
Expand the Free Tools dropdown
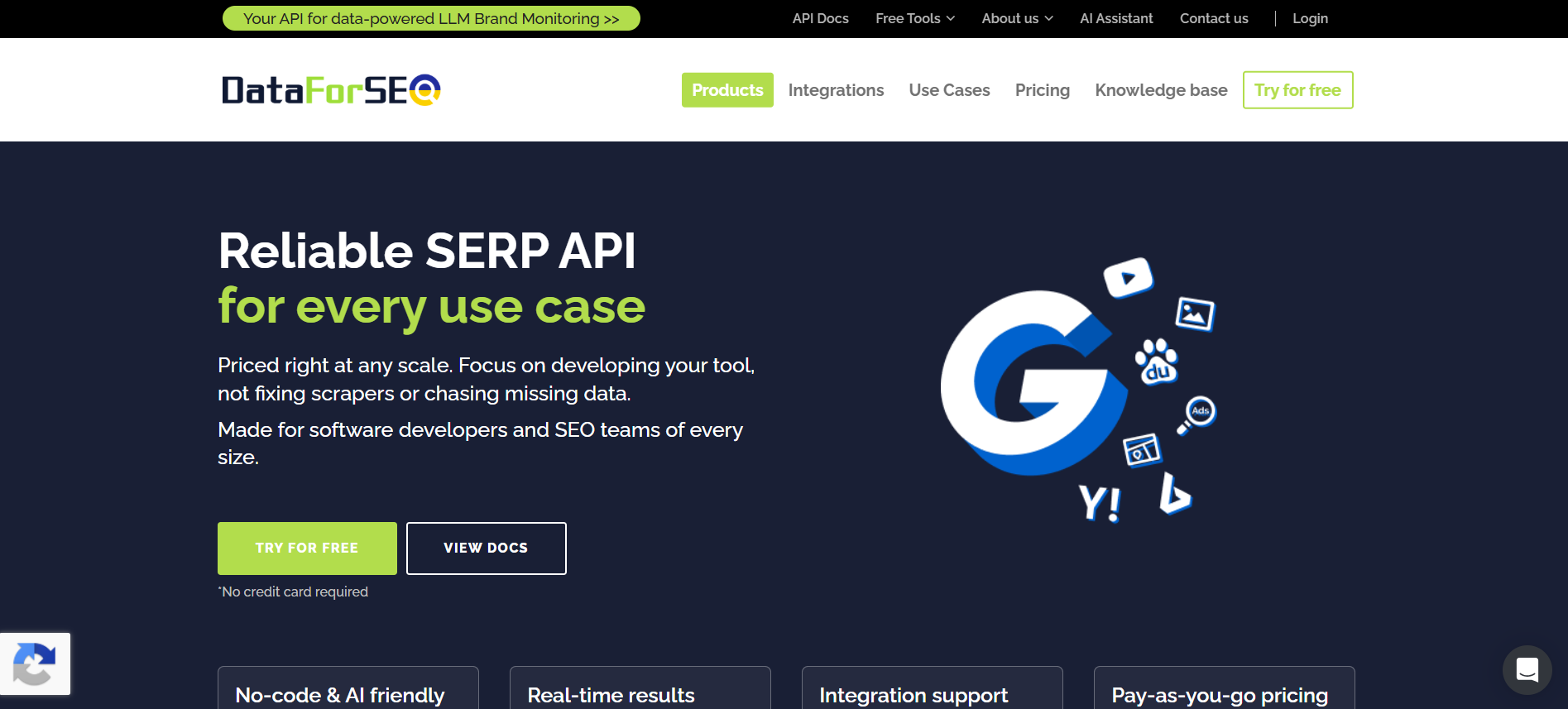pos(915,18)
